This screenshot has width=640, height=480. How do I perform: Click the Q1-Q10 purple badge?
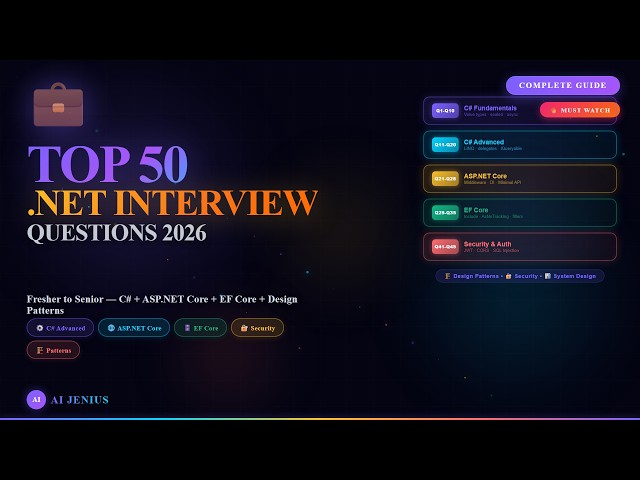coord(445,111)
